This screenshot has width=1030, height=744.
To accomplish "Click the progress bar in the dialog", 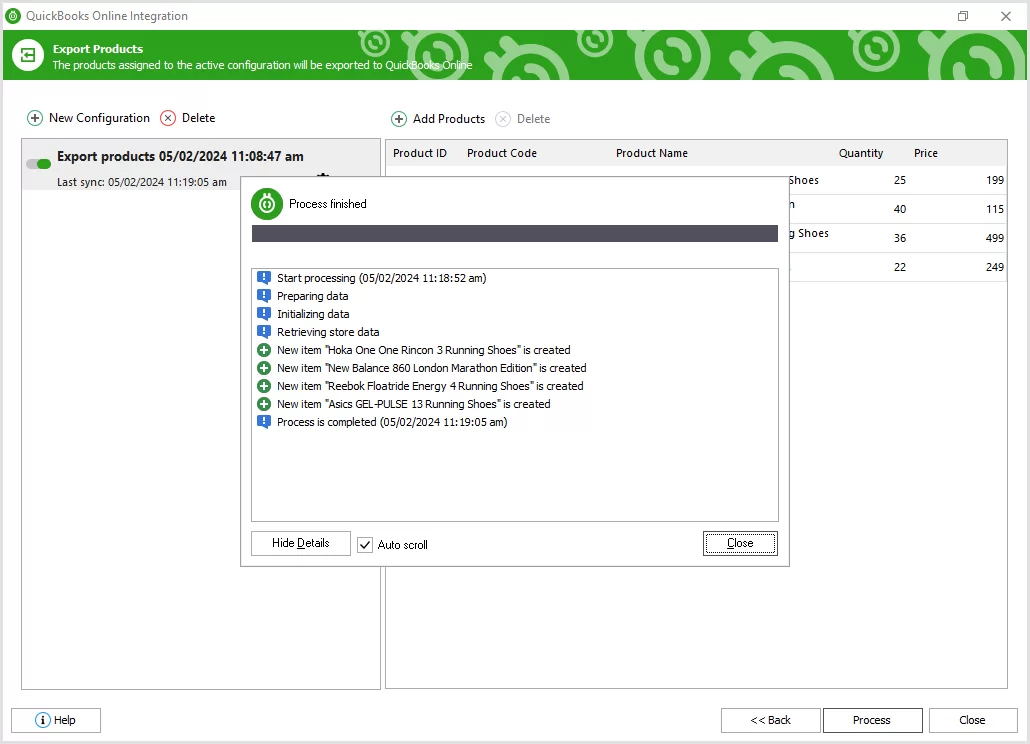I will tap(514, 233).
